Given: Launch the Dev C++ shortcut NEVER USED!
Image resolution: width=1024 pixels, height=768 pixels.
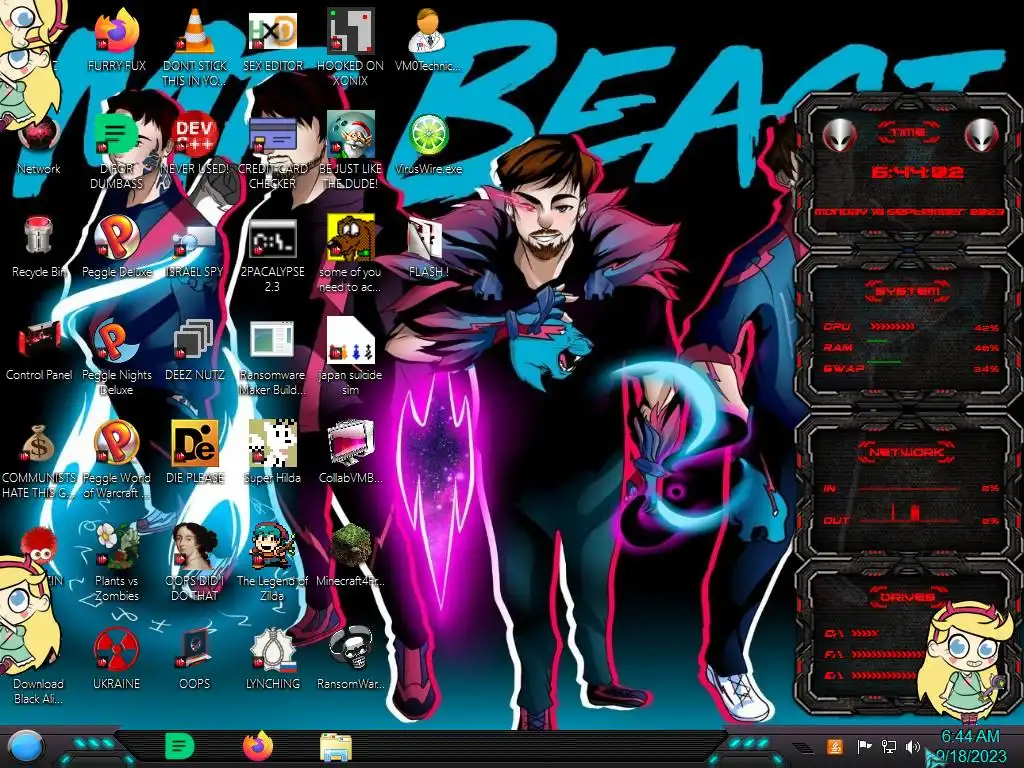Looking at the screenshot, I should coord(194,135).
